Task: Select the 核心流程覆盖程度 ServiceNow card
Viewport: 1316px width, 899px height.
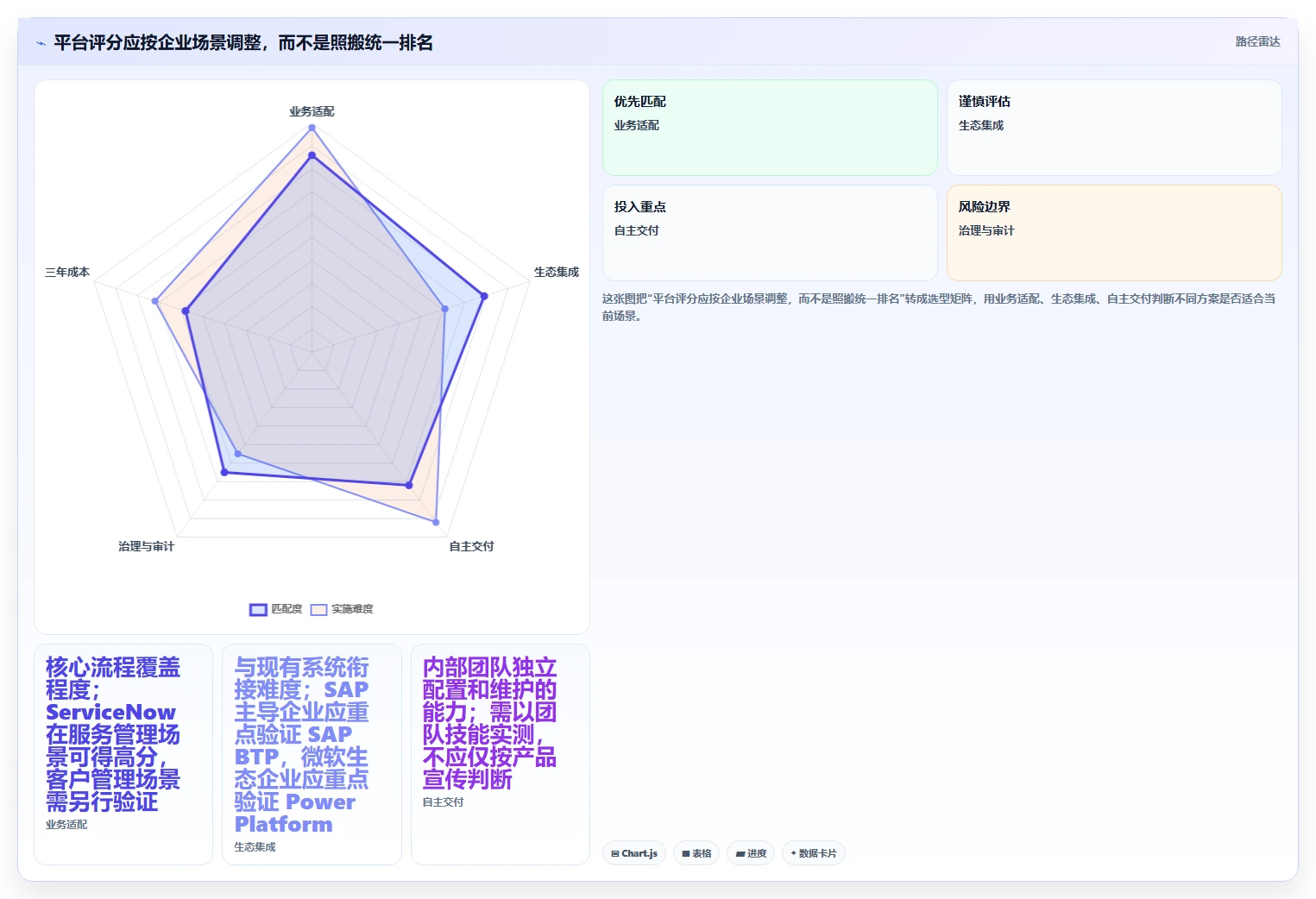Action: pyautogui.click(x=123, y=754)
